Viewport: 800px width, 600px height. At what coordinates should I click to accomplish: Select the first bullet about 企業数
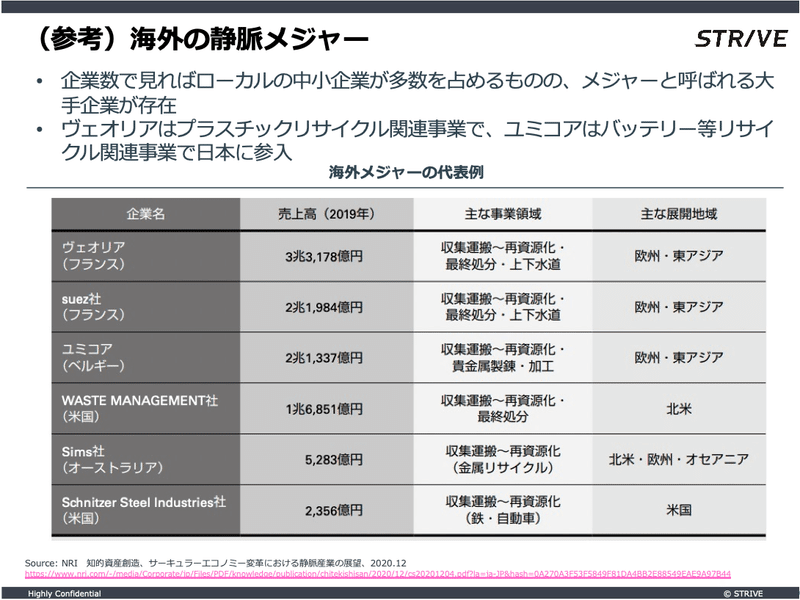pos(417,93)
